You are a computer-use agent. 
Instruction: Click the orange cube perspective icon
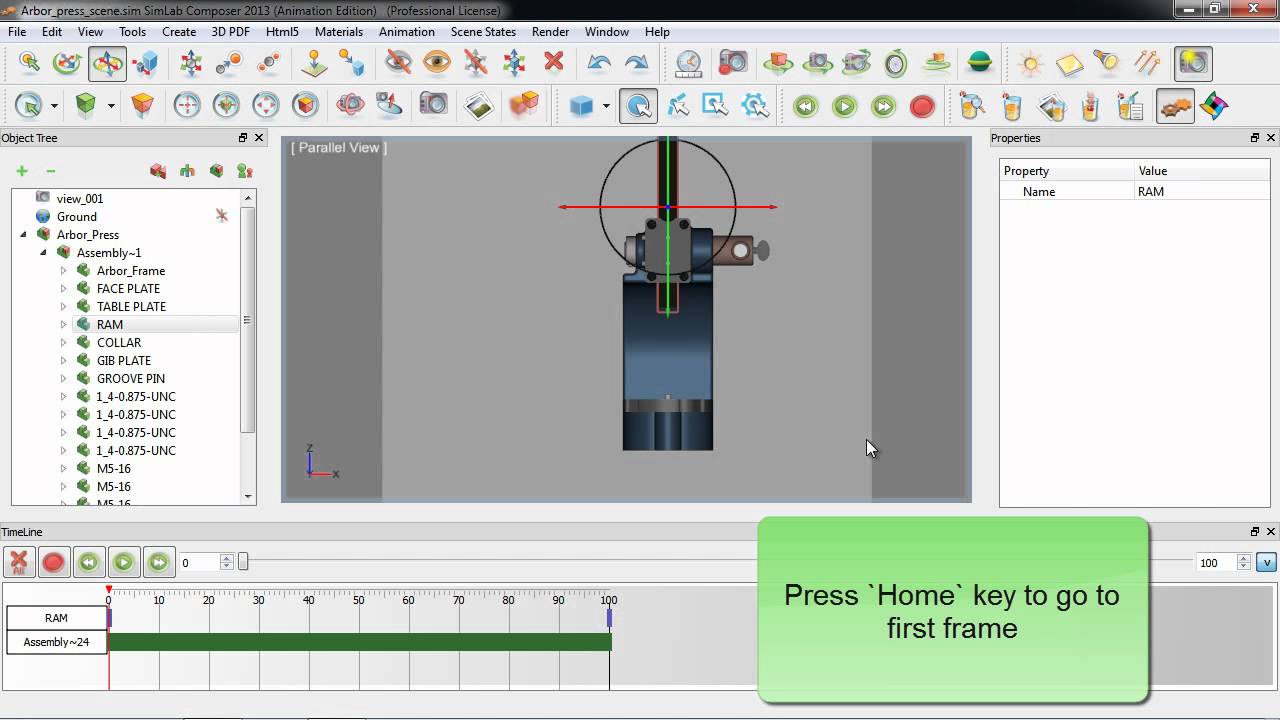pos(143,106)
